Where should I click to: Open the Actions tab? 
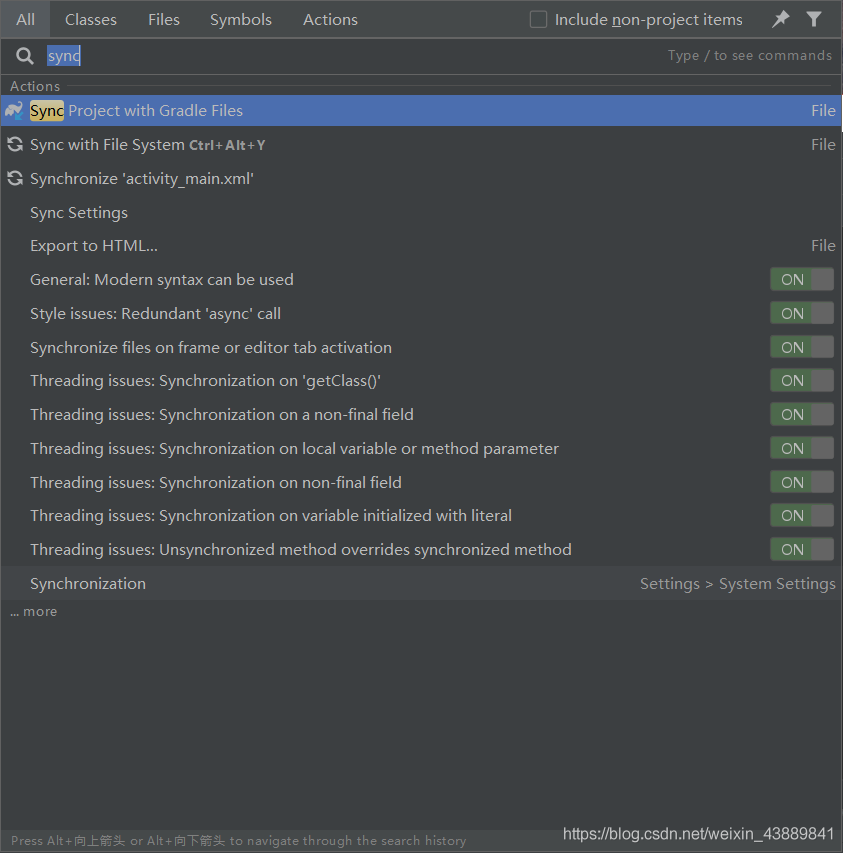pos(330,19)
